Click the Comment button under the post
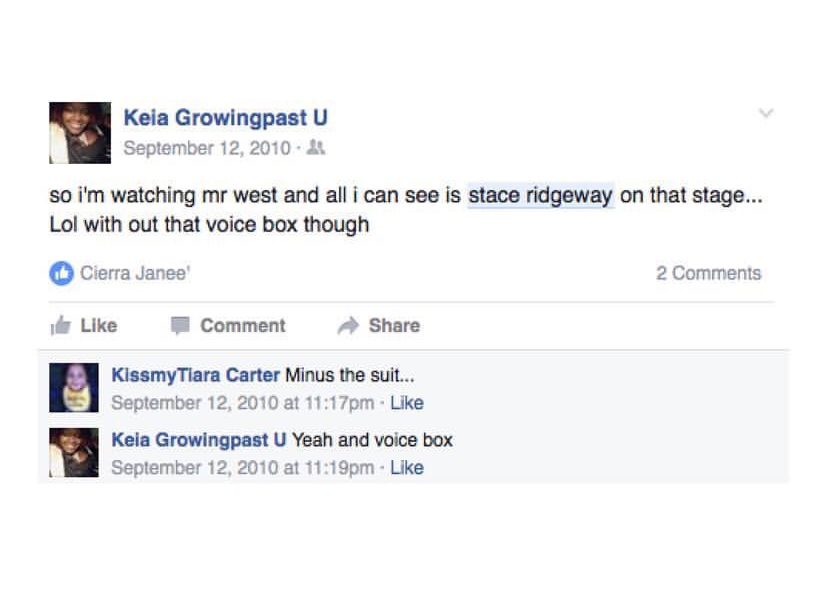Viewport: 831px width, 590px height. pos(228,325)
